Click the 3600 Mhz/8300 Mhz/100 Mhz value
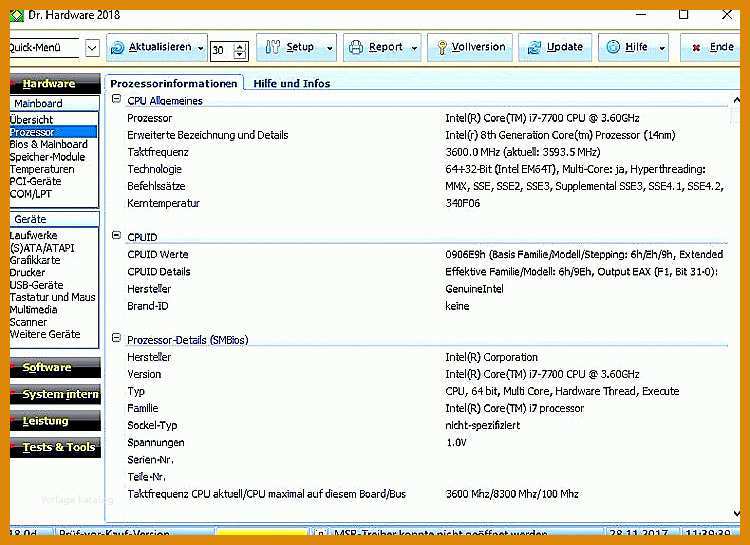750x545 pixels. click(512, 494)
